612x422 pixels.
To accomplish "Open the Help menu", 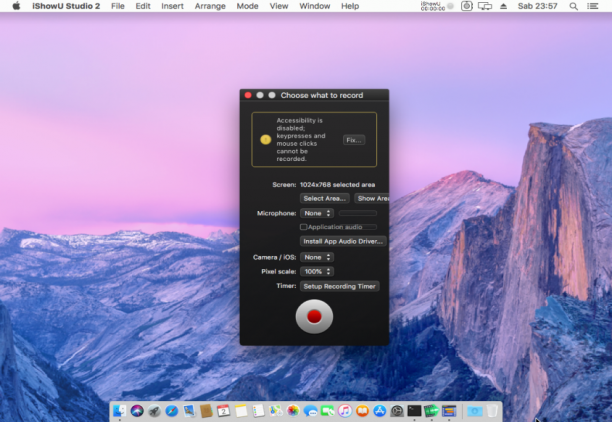I will tap(350, 6).
